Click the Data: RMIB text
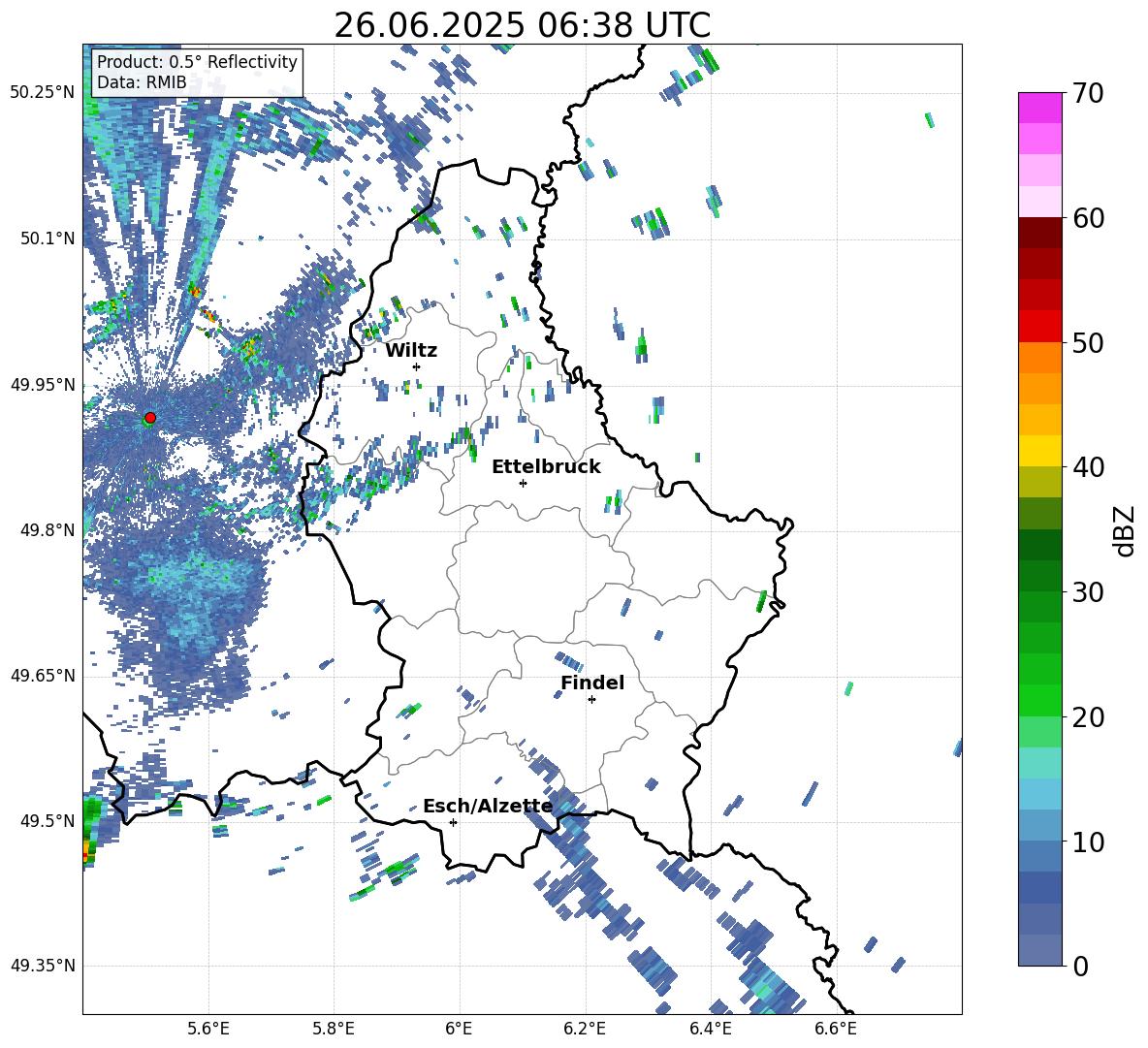Viewport: 1148px width, 1048px height. point(142,82)
